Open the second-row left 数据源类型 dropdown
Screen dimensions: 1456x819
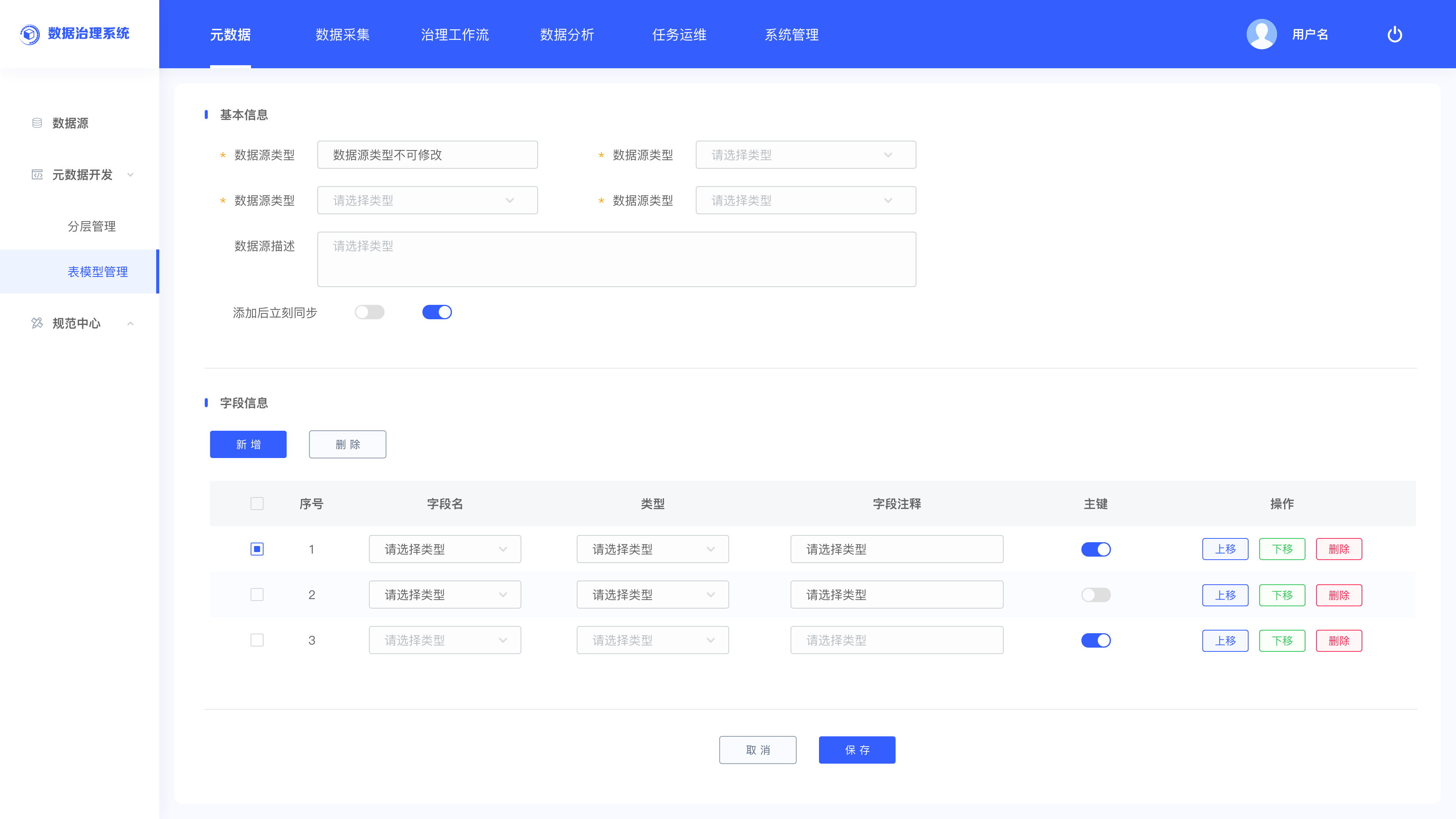tap(427, 200)
